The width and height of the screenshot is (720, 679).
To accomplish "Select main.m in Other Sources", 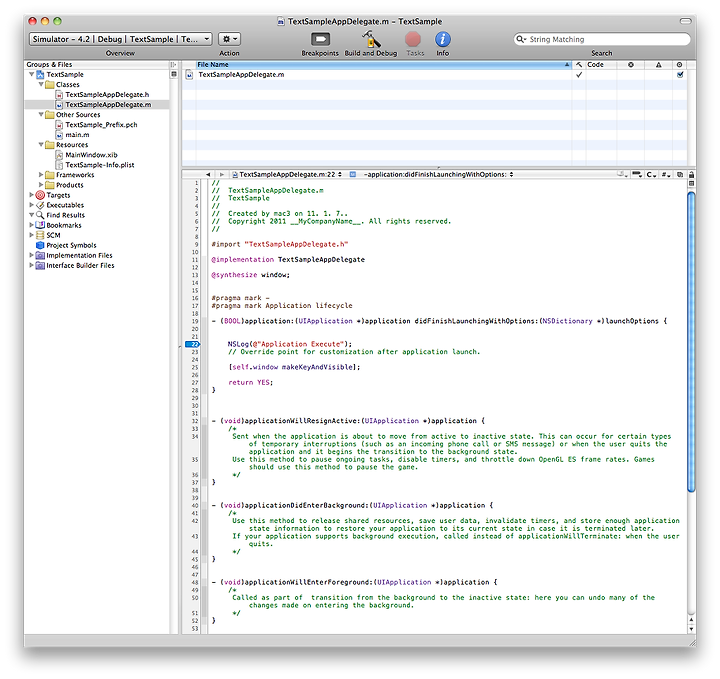I will pos(77,135).
